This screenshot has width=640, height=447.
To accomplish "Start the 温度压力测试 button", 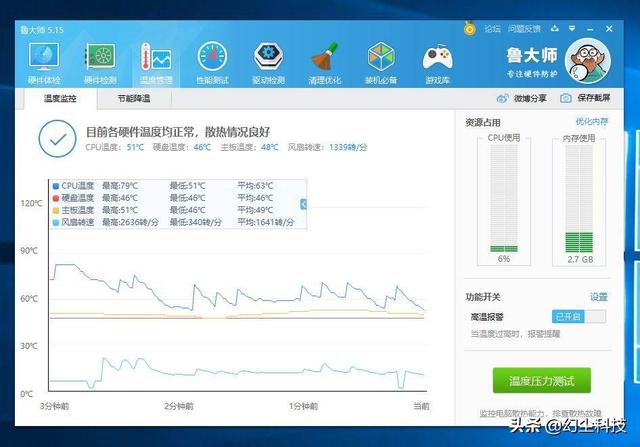I will [542, 380].
